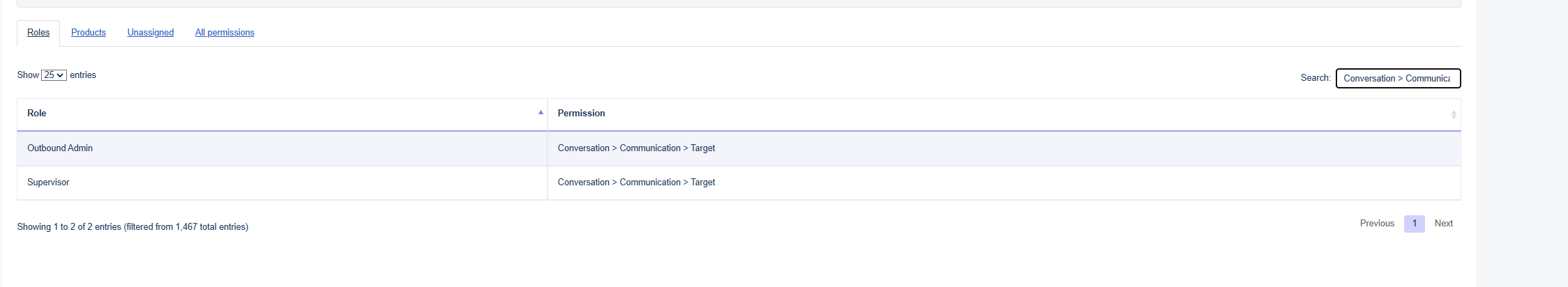
Task: Click the 'Showing 1 to 2' entries info text
Action: pyautogui.click(x=133, y=227)
